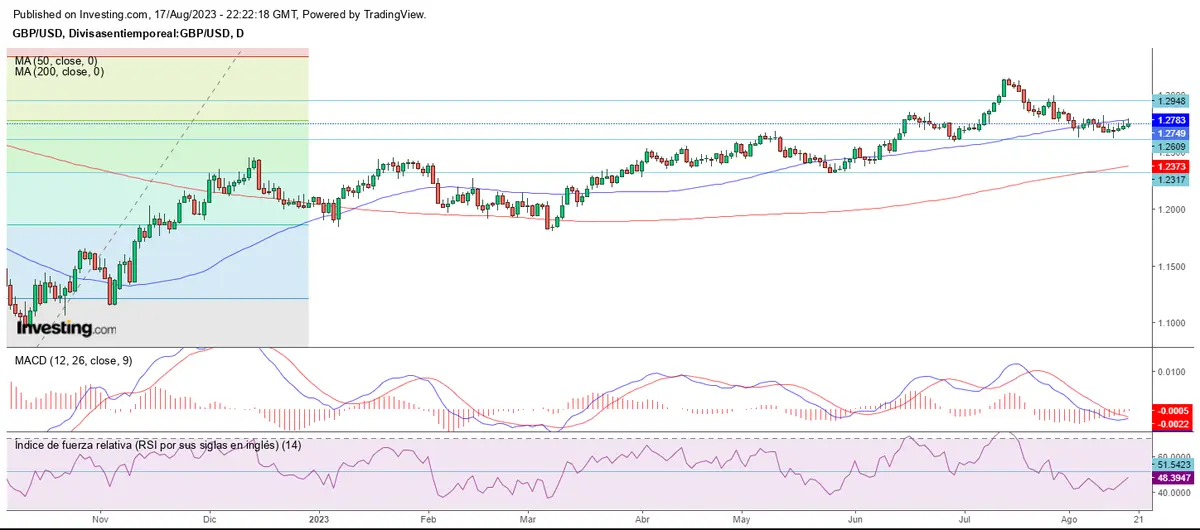This screenshot has width=1200, height=530.
Task: Click the purple 48.3947 RSI value tag
Action: (1174, 479)
